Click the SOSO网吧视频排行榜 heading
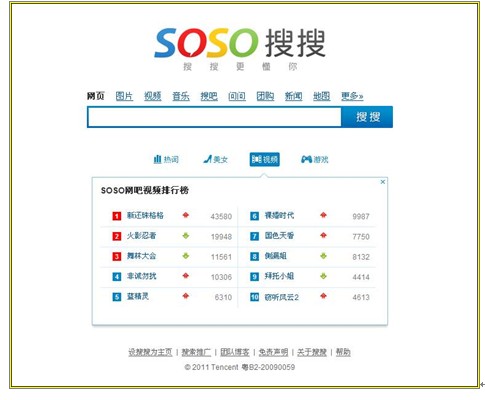The height and width of the screenshot is (400, 485). (145, 190)
